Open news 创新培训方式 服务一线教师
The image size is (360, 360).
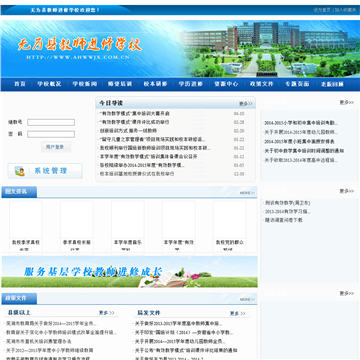click(x=128, y=131)
